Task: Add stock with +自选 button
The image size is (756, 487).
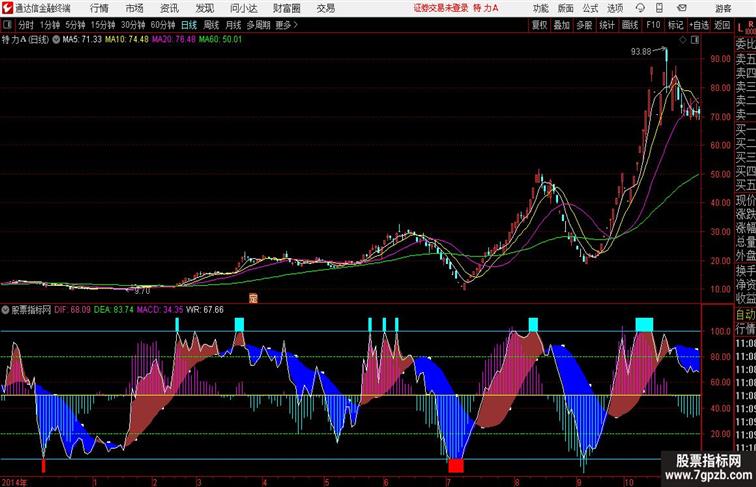Action: 699,25
